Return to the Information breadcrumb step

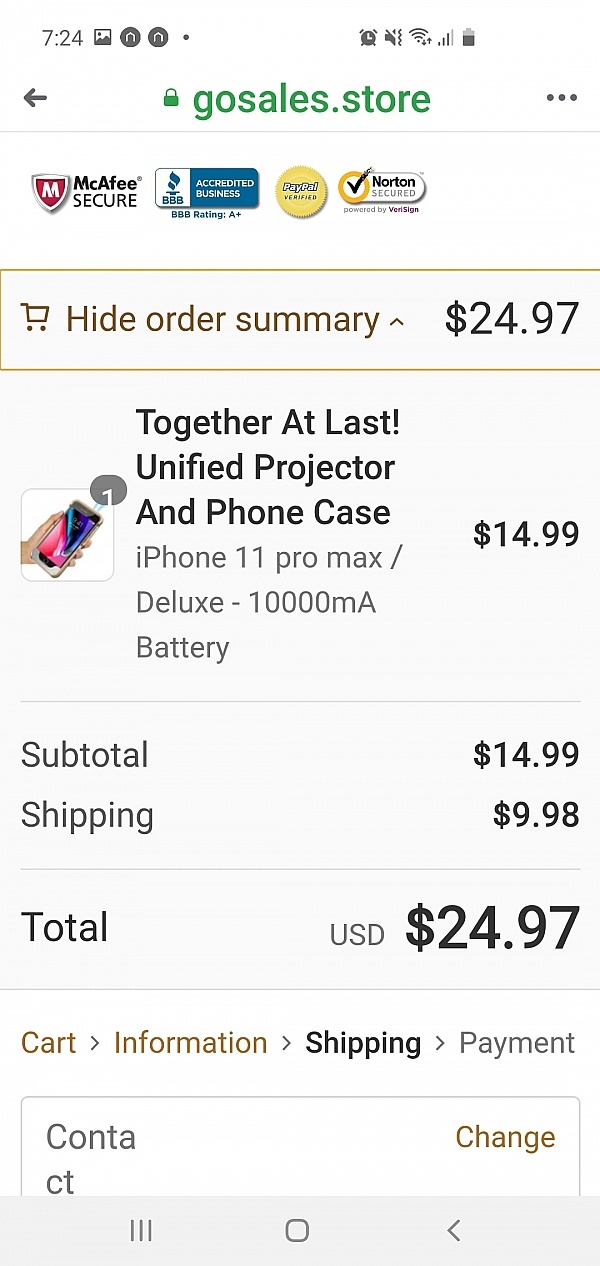(x=190, y=1043)
